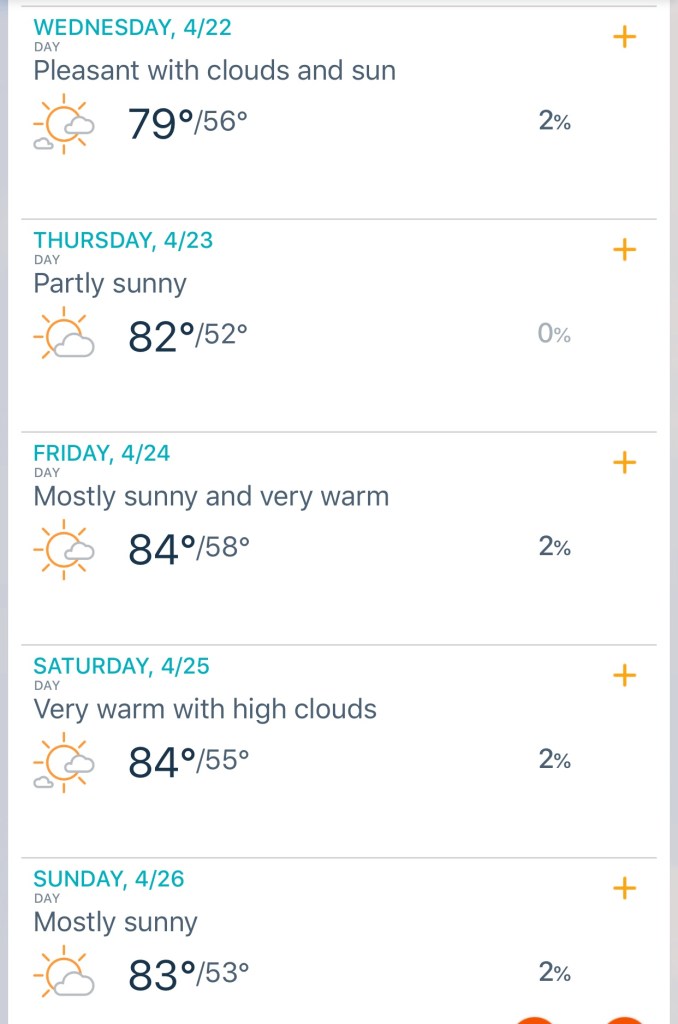Click Wednesday's clouds and sun weather icon
This screenshot has height=1024, width=678.
64,123
